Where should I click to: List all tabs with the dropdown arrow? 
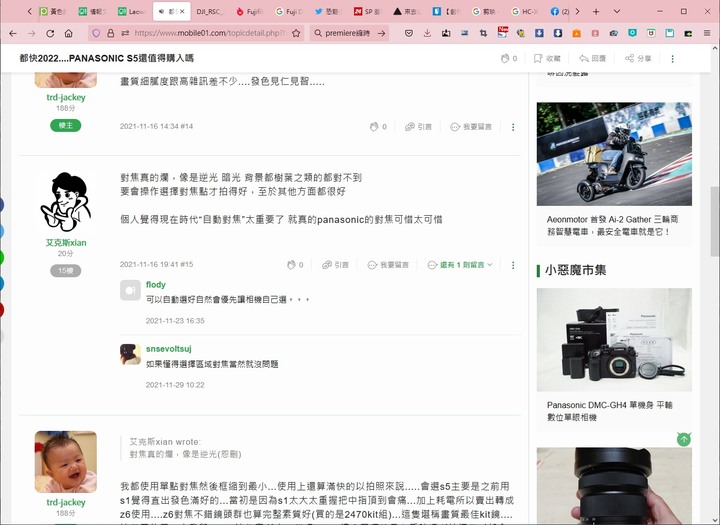pos(617,11)
